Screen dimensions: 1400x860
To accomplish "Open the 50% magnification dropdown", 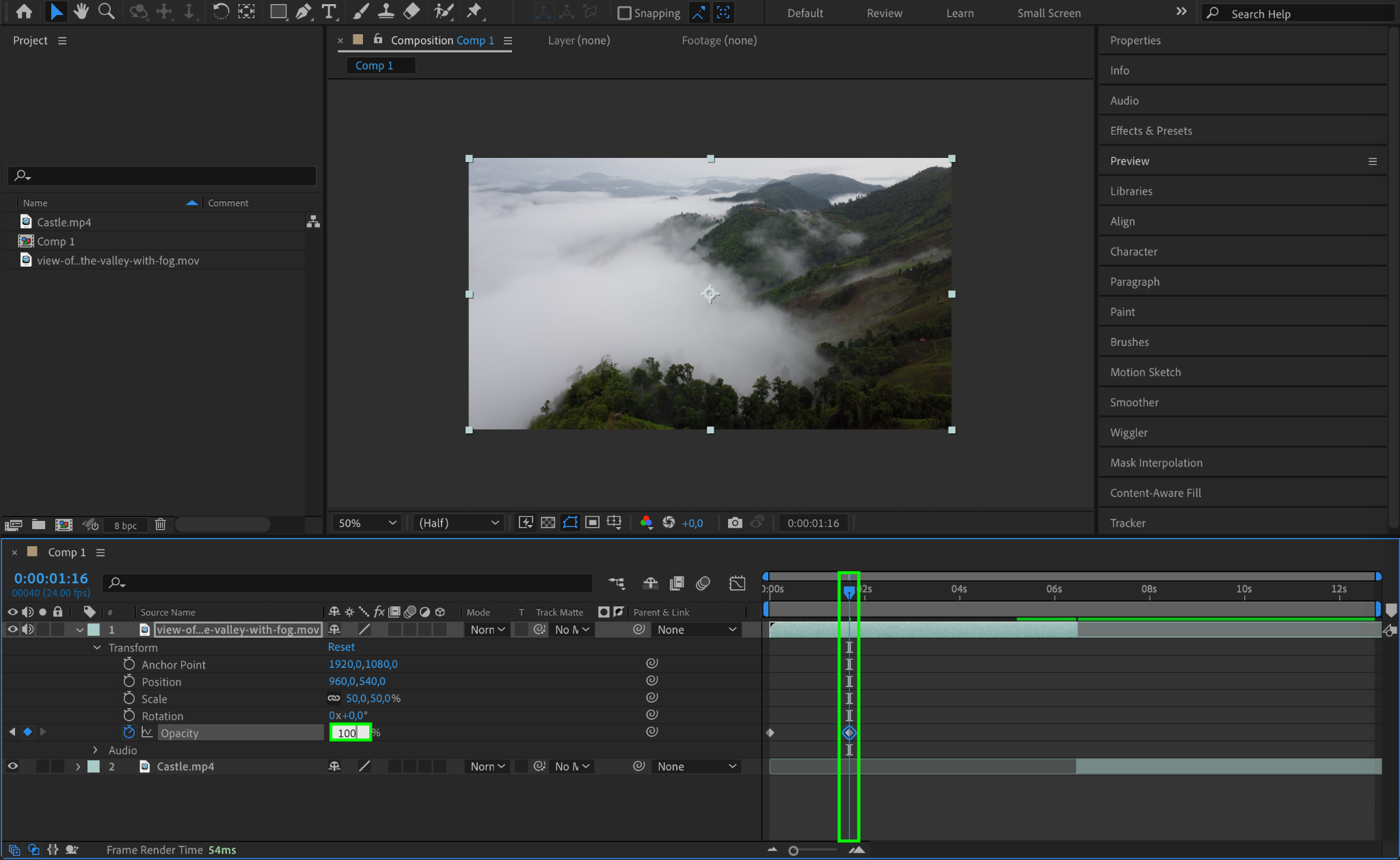I will (x=366, y=523).
